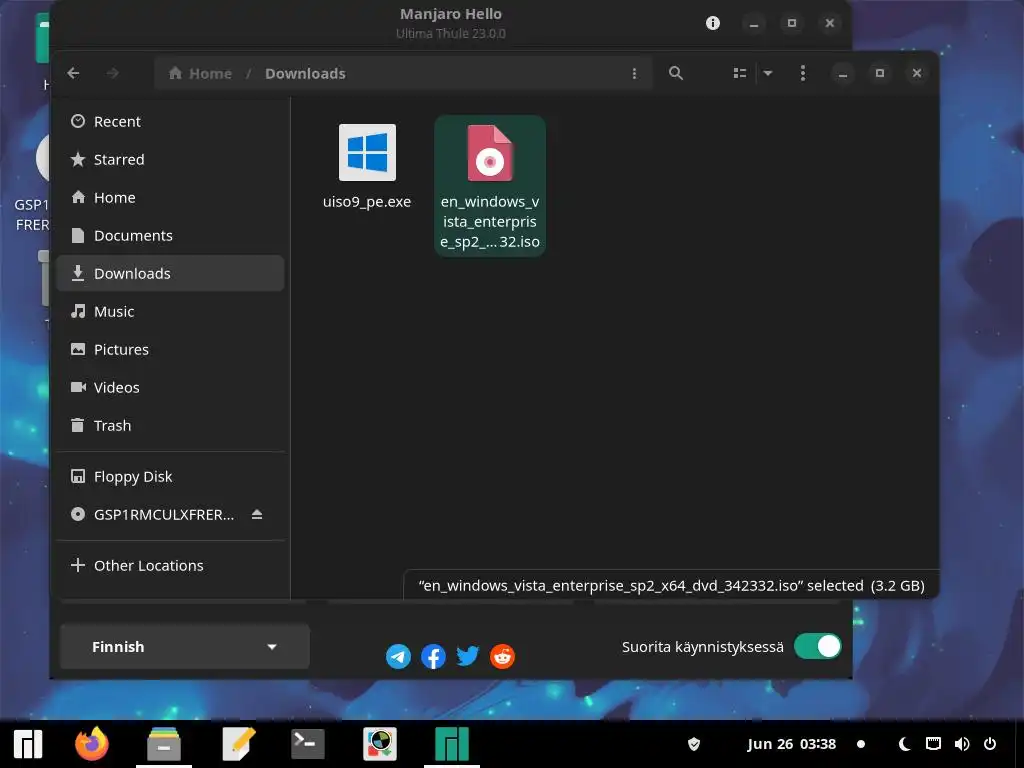
Task: Open the Manjaro start menu
Action: click(27, 744)
